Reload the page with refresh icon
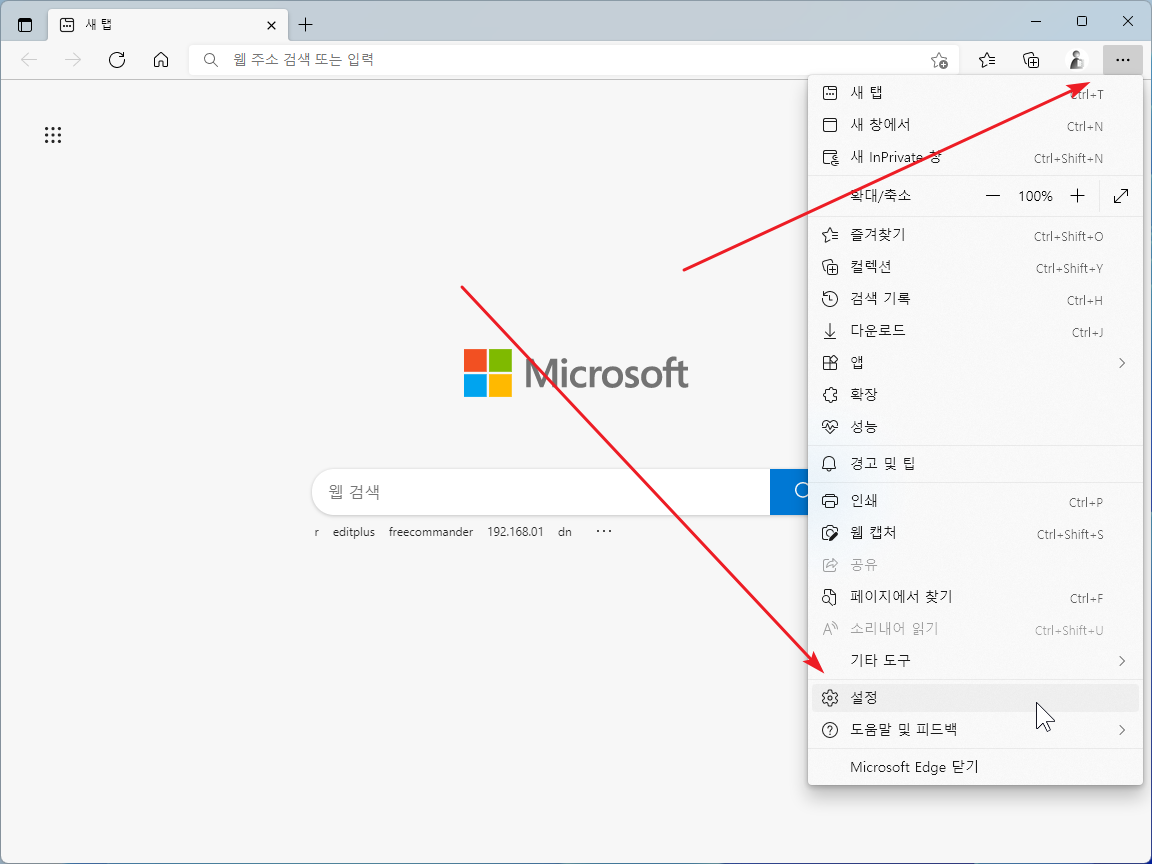This screenshot has width=1152, height=864. click(117, 60)
